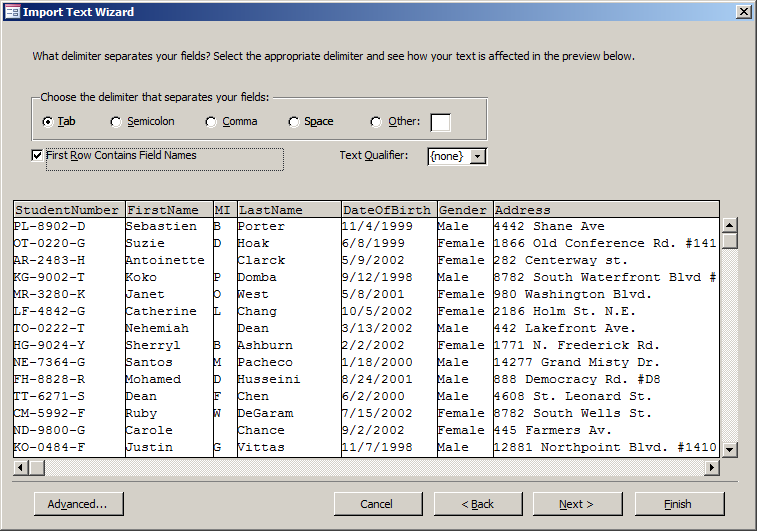Click date of birth 7/15/2002
757x531 pixels.
(x=377, y=413)
